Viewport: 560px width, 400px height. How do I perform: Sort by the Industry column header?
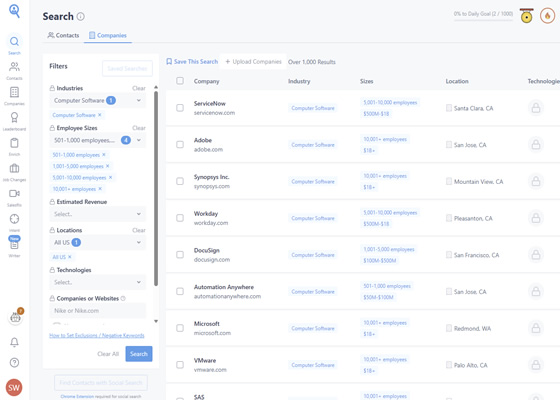click(299, 81)
